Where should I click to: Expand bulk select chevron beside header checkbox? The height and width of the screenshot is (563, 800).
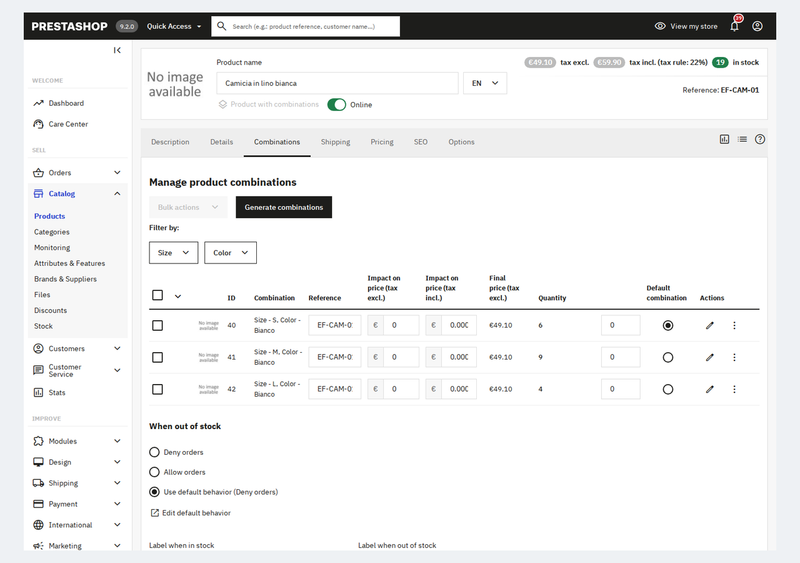point(178,296)
